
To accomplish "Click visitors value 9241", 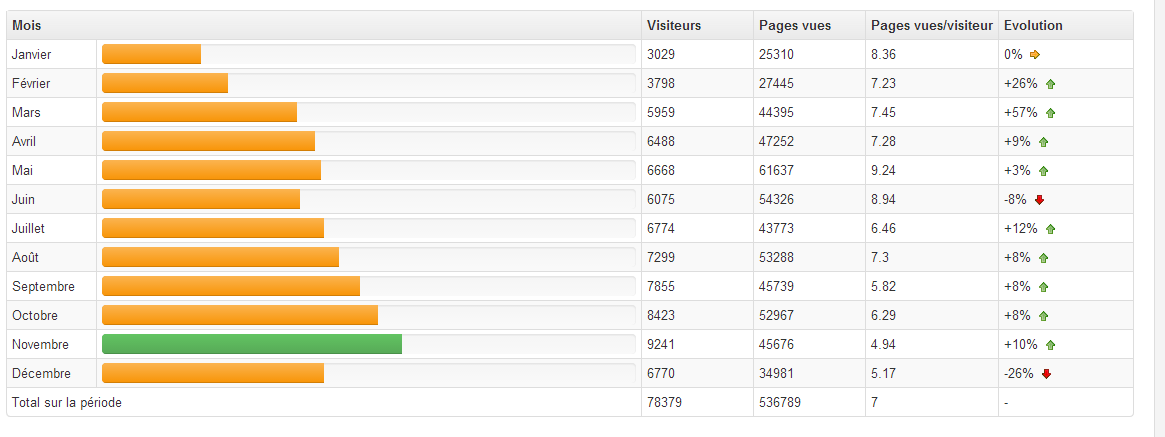I will tap(661, 344).
